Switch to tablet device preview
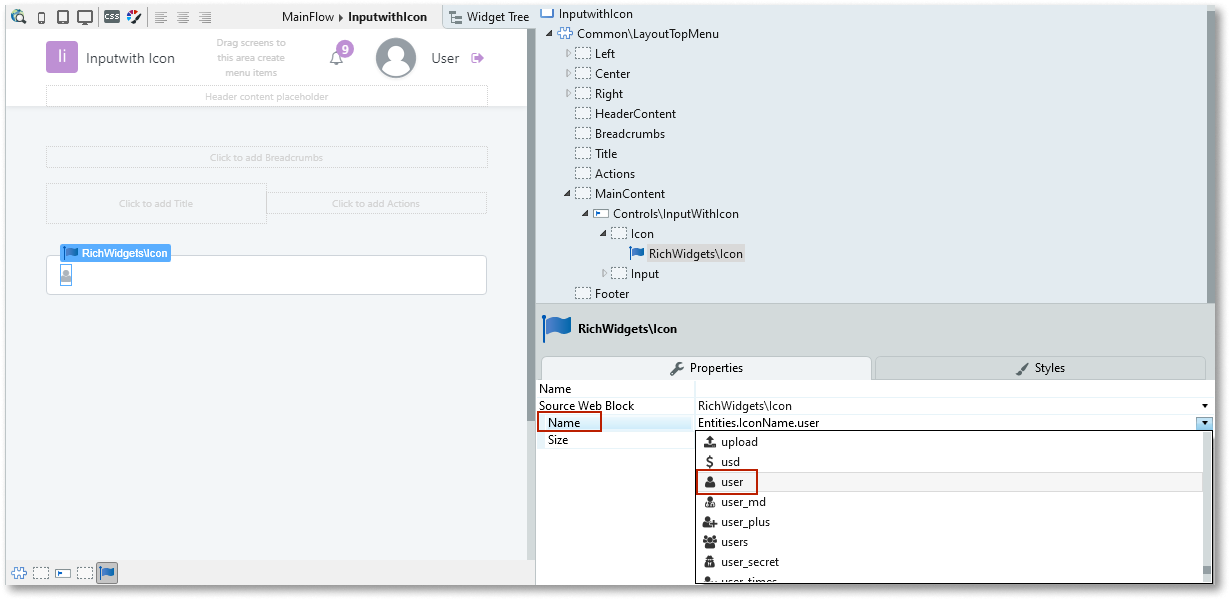The height and width of the screenshot is (600, 1230). pyautogui.click(x=62, y=17)
